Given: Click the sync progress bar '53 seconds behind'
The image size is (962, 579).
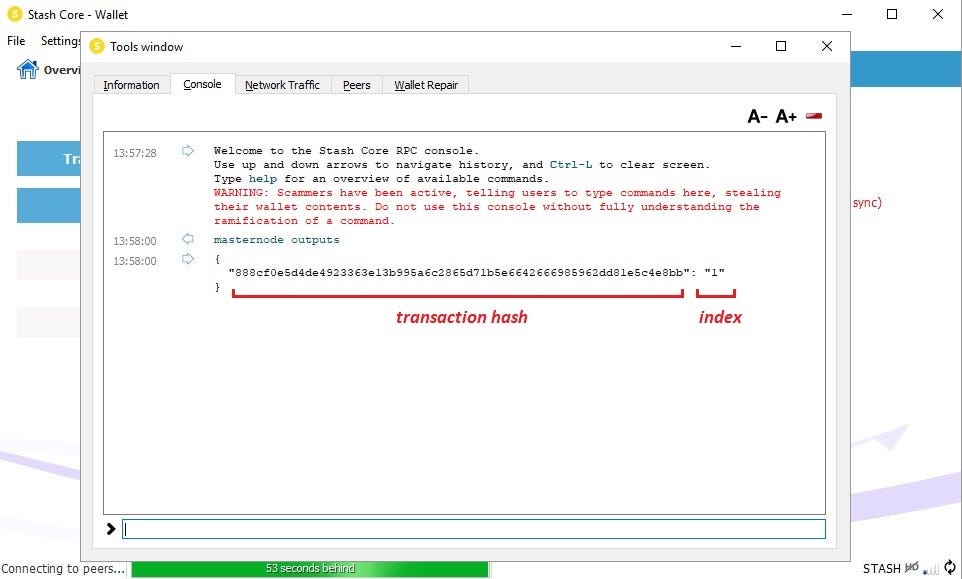Looking at the screenshot, I should coord(310,569).
